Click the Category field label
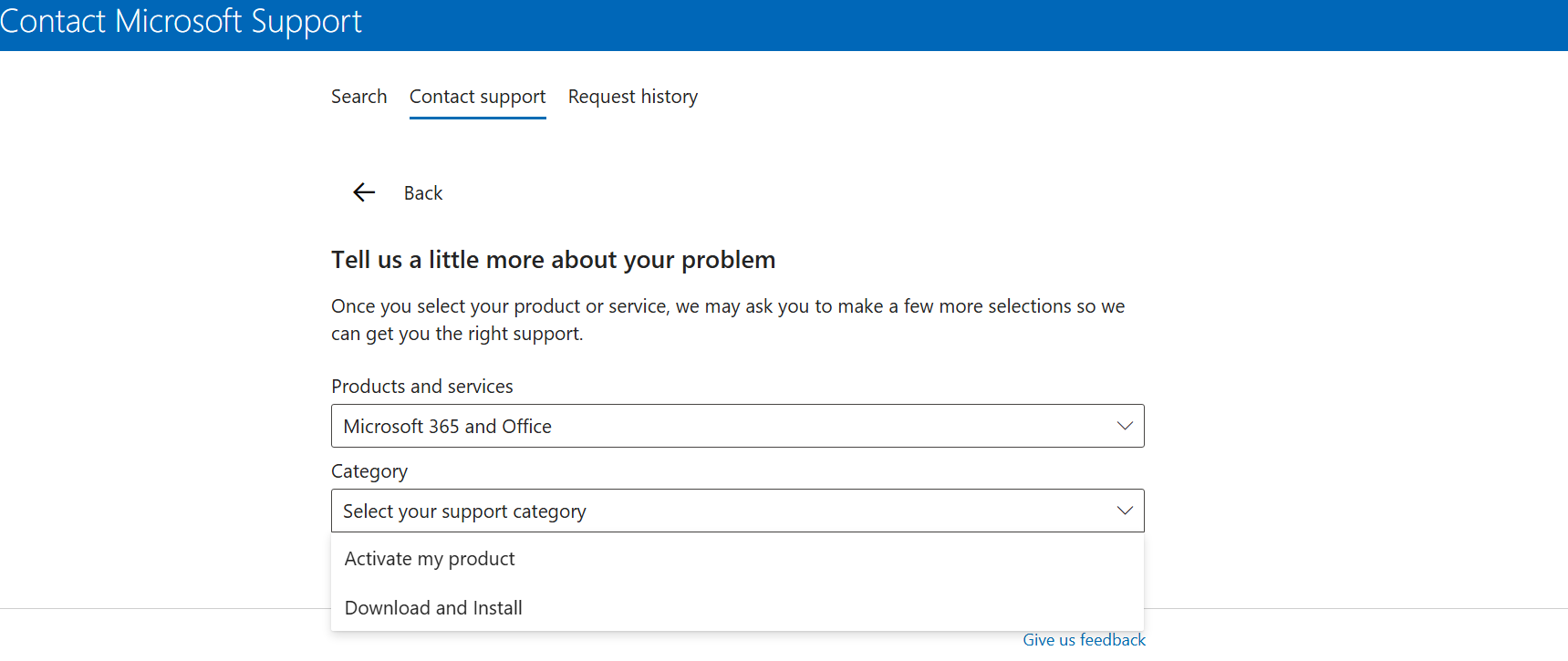1568x661 pixels. [x=369, y=471]
